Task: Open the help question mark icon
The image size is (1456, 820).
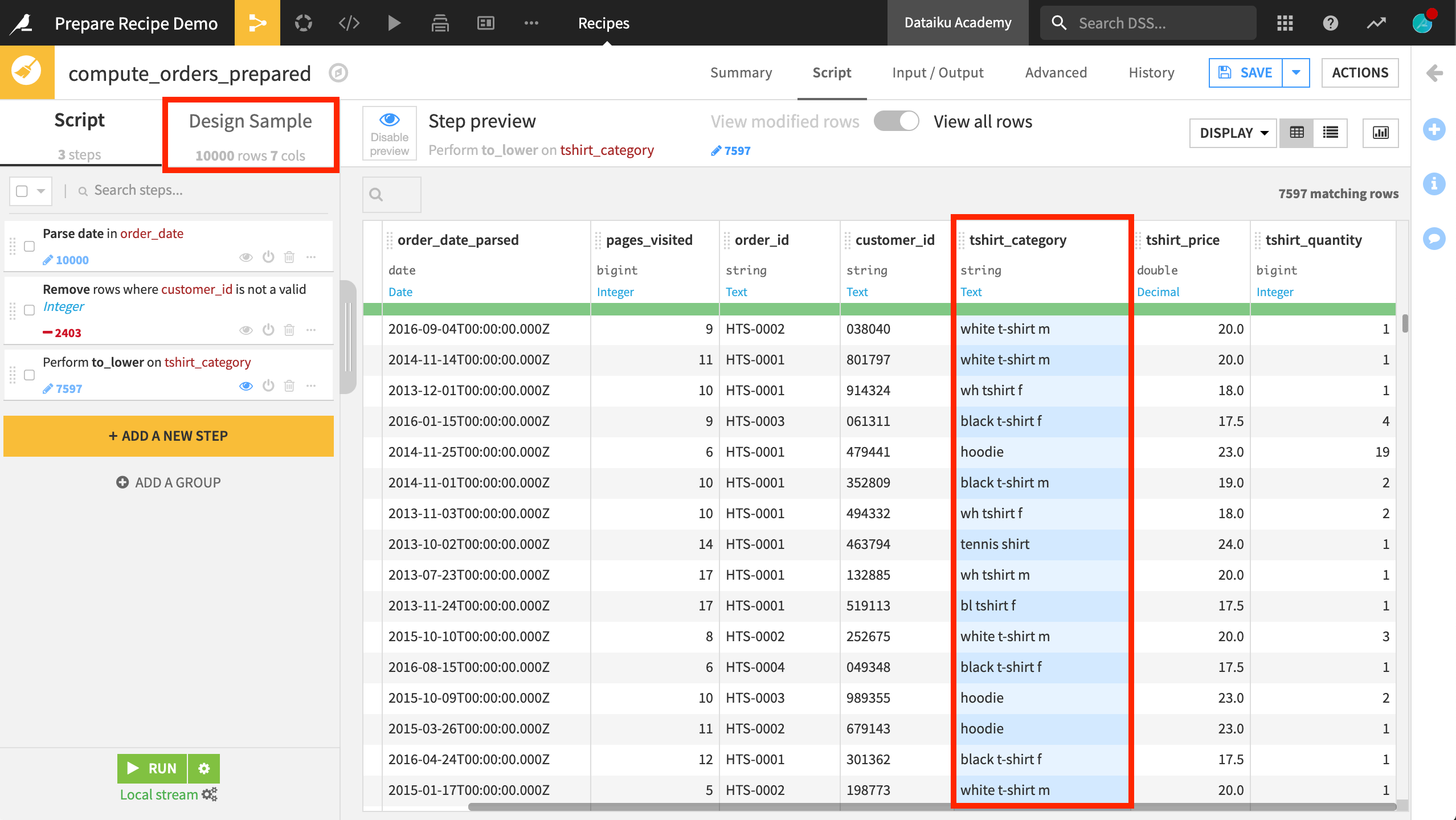Action: pos(1331,23)
